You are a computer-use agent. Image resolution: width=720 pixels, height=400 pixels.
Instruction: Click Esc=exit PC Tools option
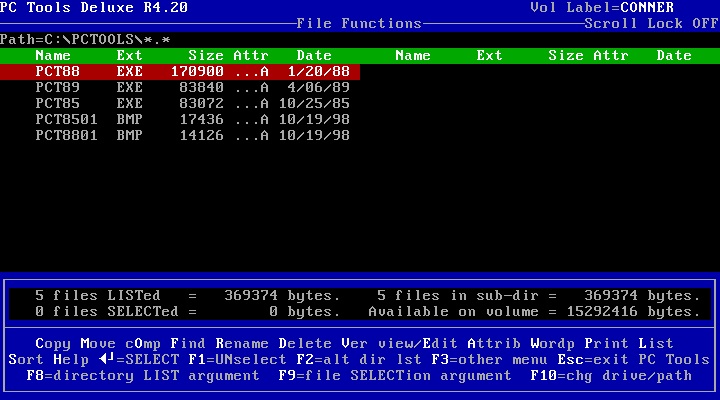pos(634,359)
